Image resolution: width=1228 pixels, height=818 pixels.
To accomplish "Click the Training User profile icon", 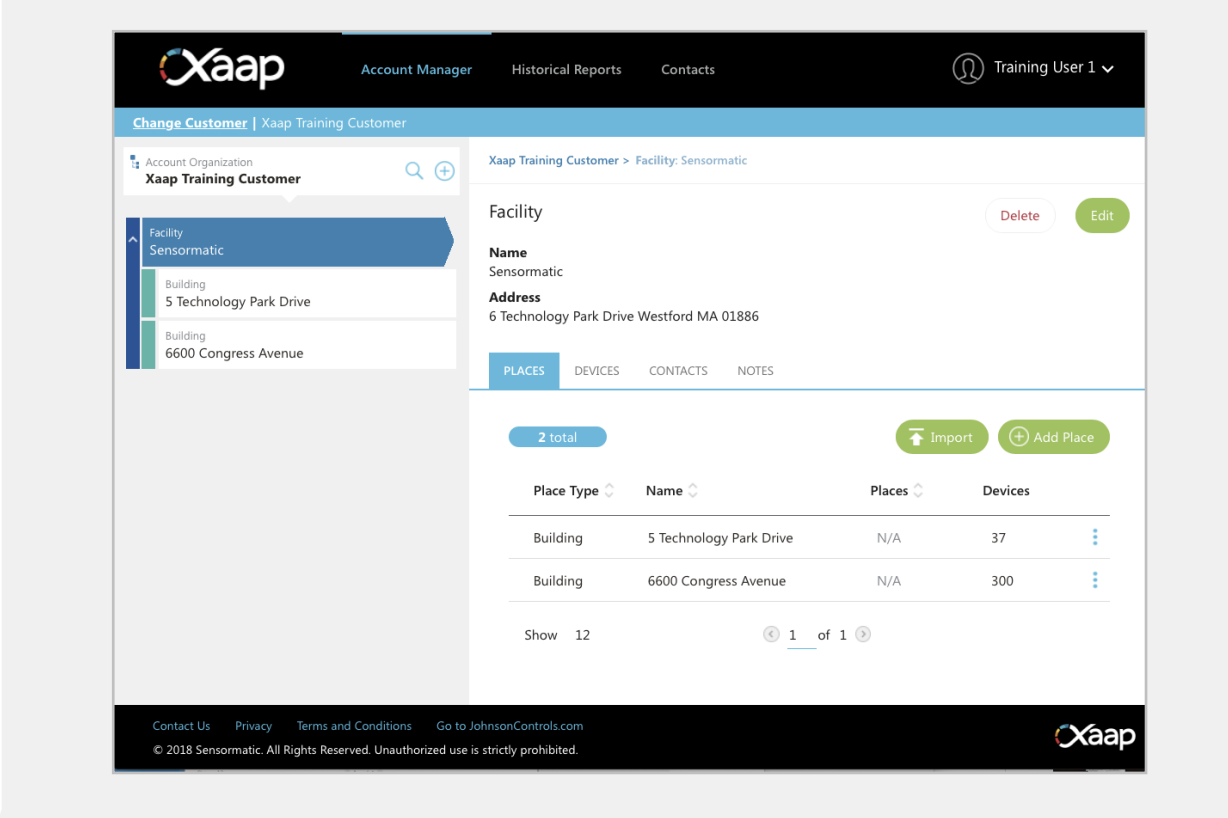I will click(967, 68).
